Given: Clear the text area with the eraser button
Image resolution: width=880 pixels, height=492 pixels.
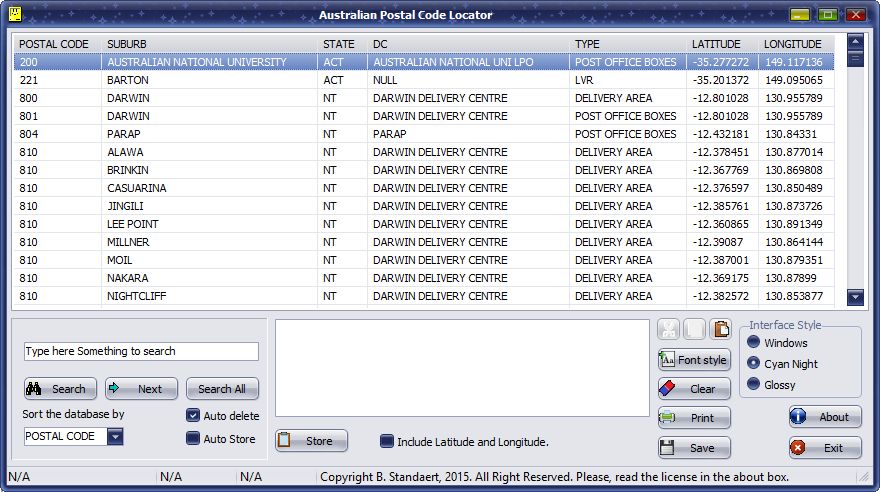Looking at the screenshot, I should pyautogui.click(x=694, y=388).
